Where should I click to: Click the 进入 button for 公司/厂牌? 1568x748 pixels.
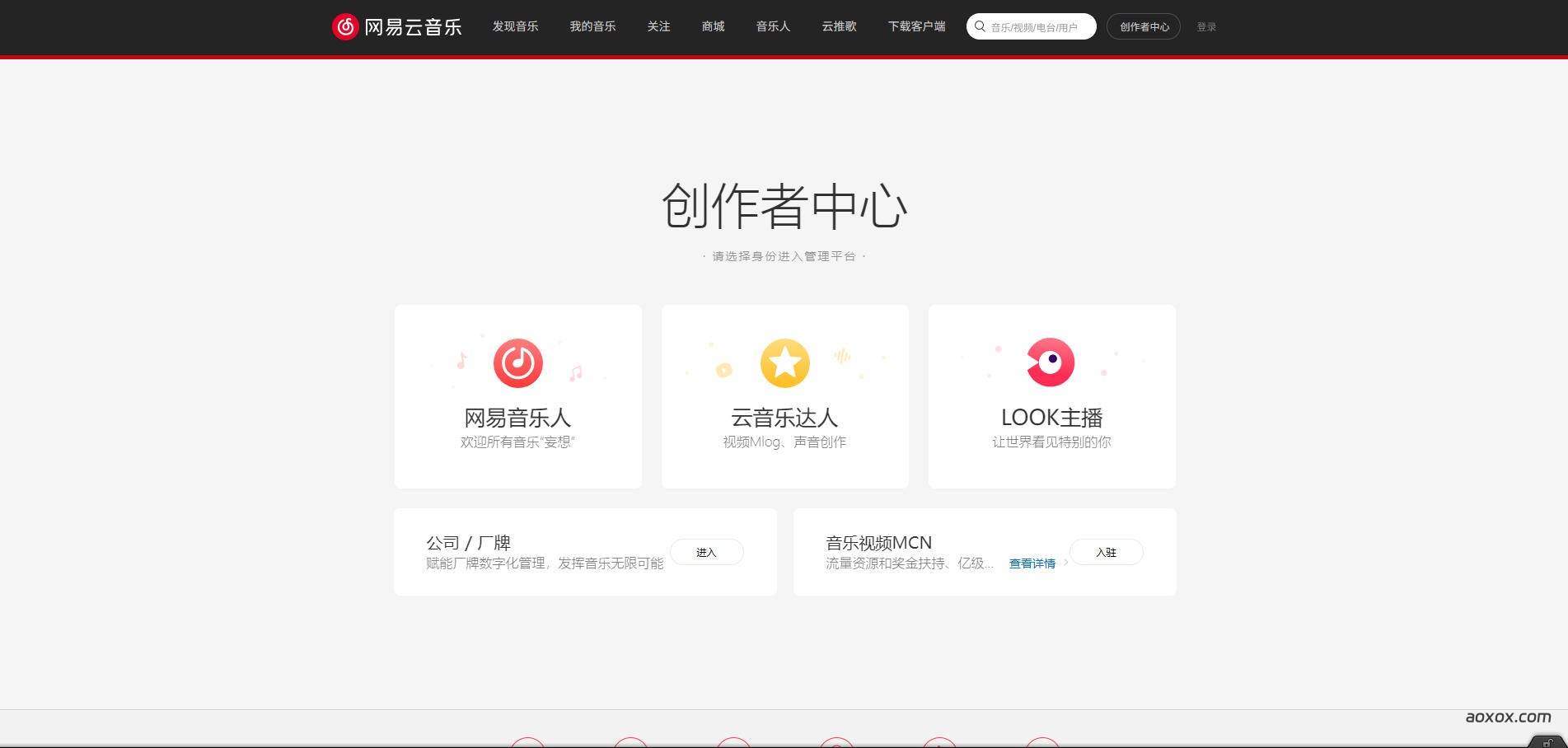point(707,552)
